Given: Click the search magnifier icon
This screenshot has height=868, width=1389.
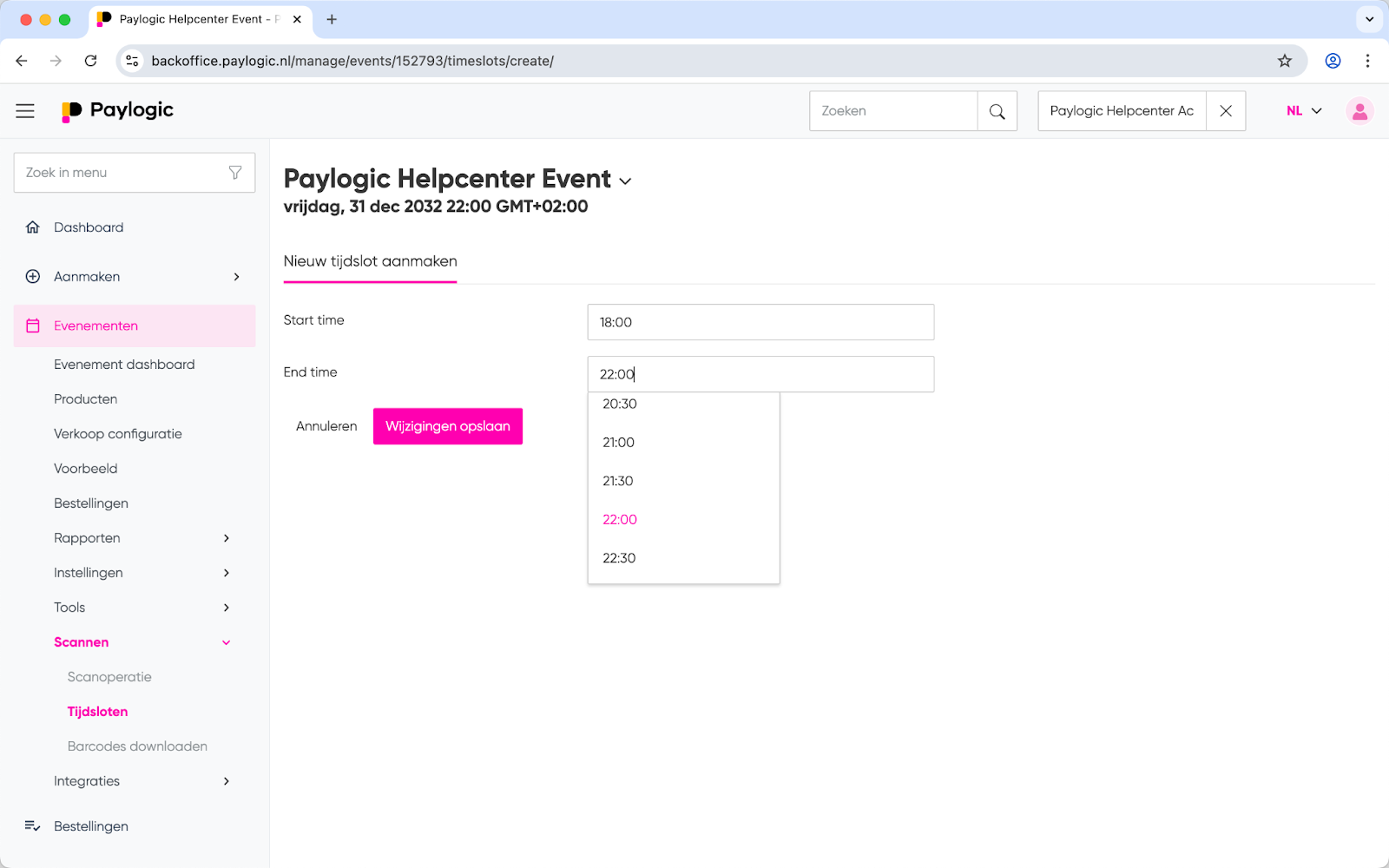Looking at the screenshot, I should coord(997,111).
